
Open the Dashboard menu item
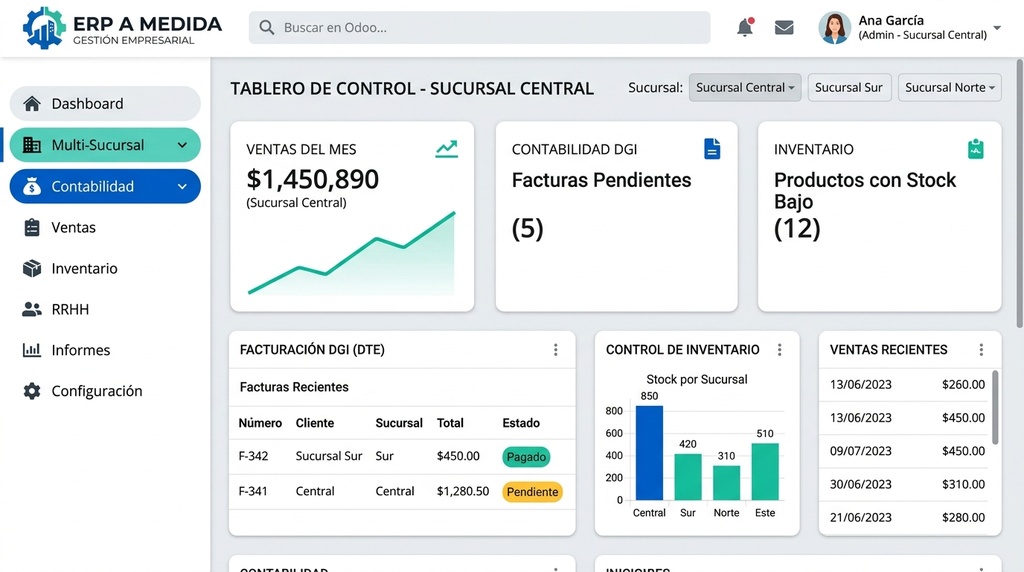click(x=105, y=103)
